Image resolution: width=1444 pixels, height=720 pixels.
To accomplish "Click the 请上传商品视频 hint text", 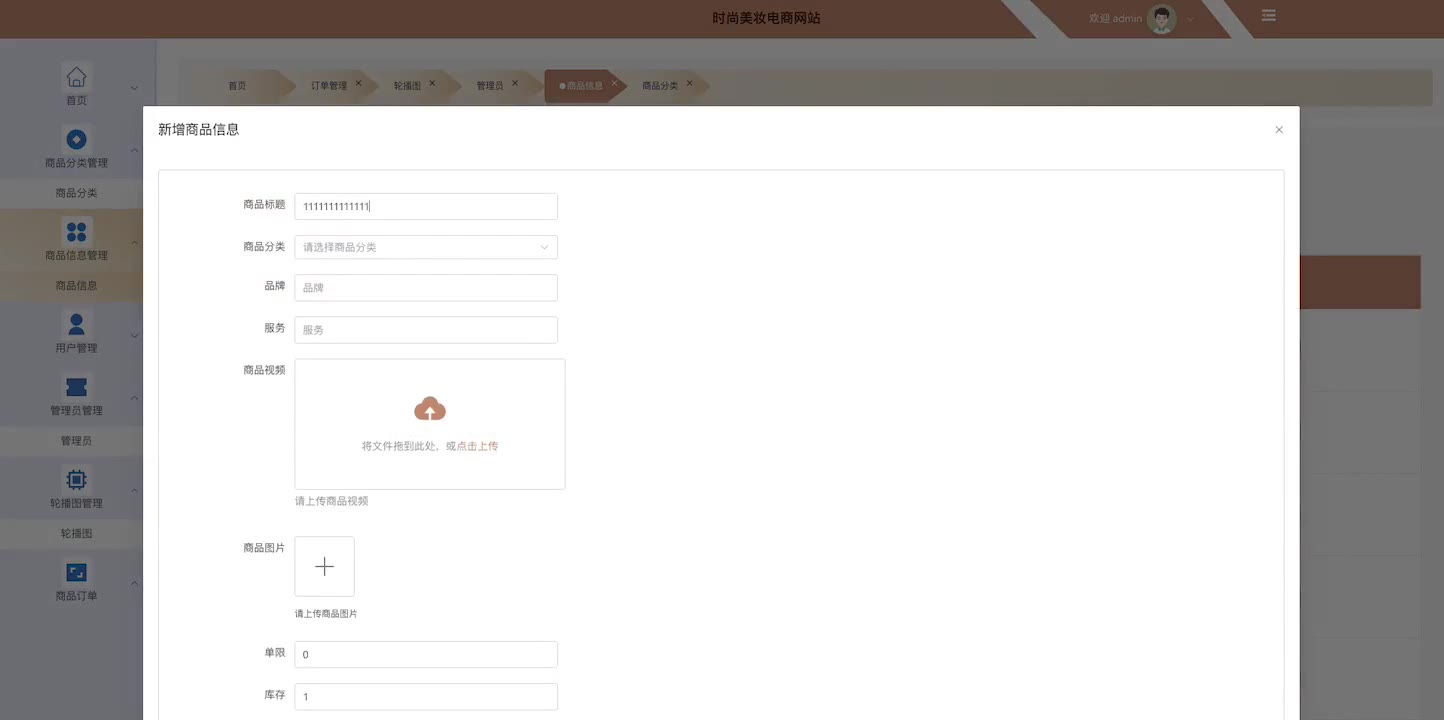I will pos(331,501).
